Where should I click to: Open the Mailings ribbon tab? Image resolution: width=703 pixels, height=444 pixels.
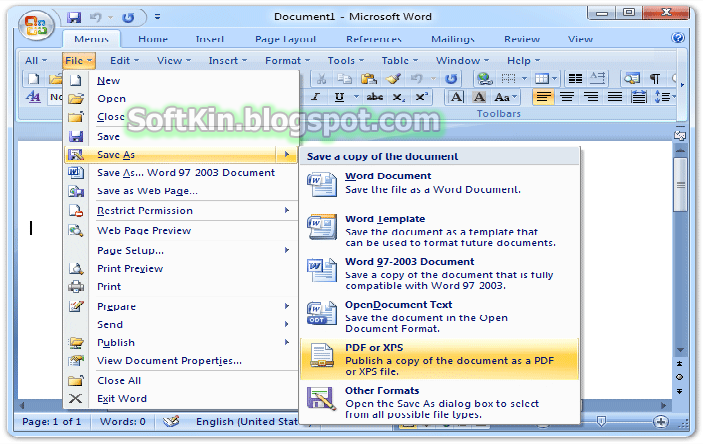[x=453, y=39]
